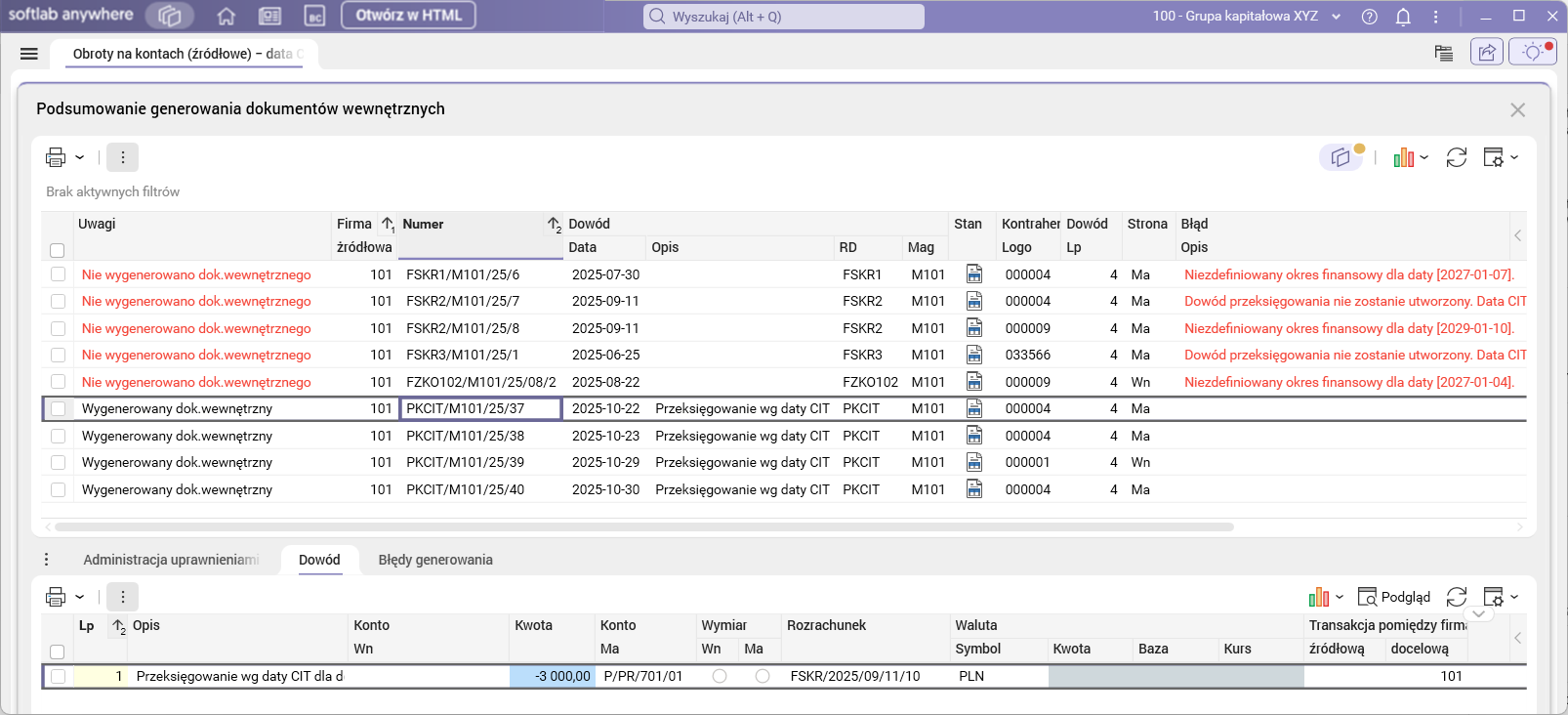Viewport: 1568px width, 715px height.
Task: Click the print icon in upper toolbar
Action: tap(56, 157)
